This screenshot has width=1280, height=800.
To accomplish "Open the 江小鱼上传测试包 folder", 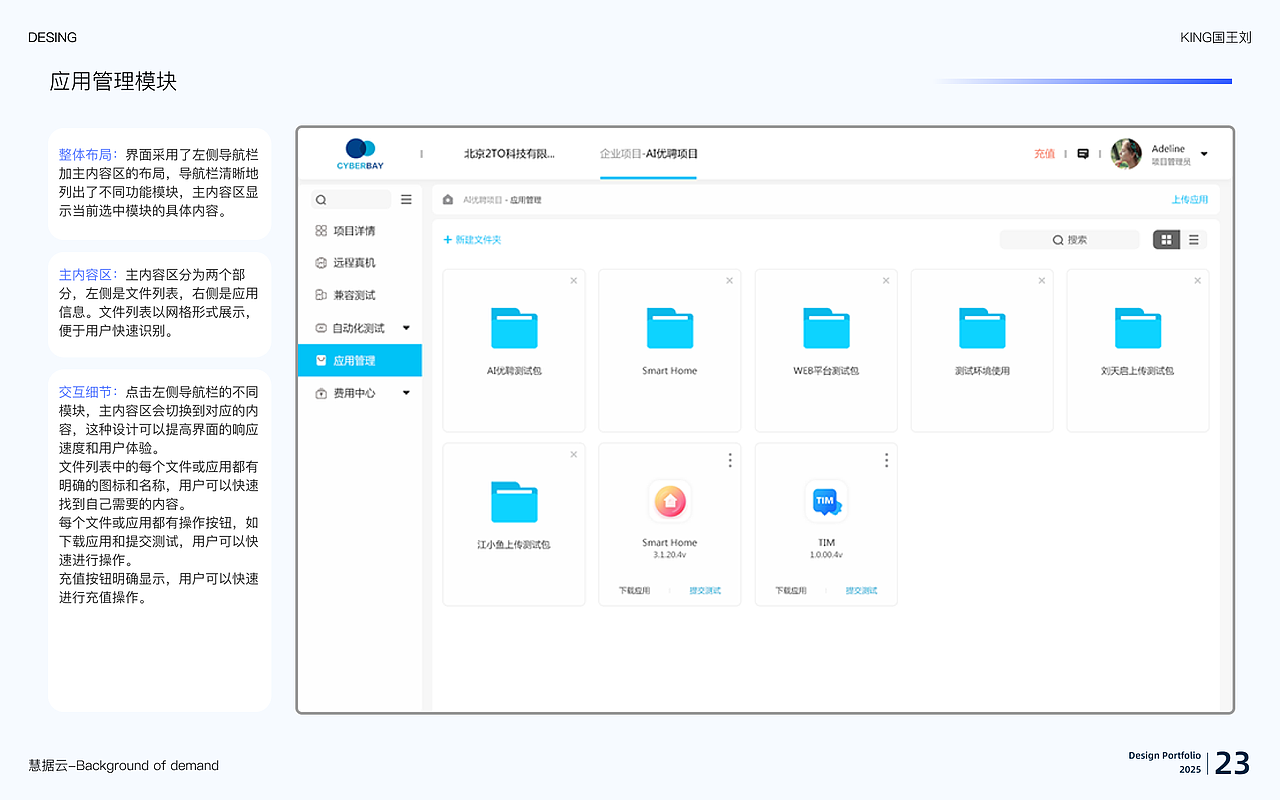I will click(514, 502).
